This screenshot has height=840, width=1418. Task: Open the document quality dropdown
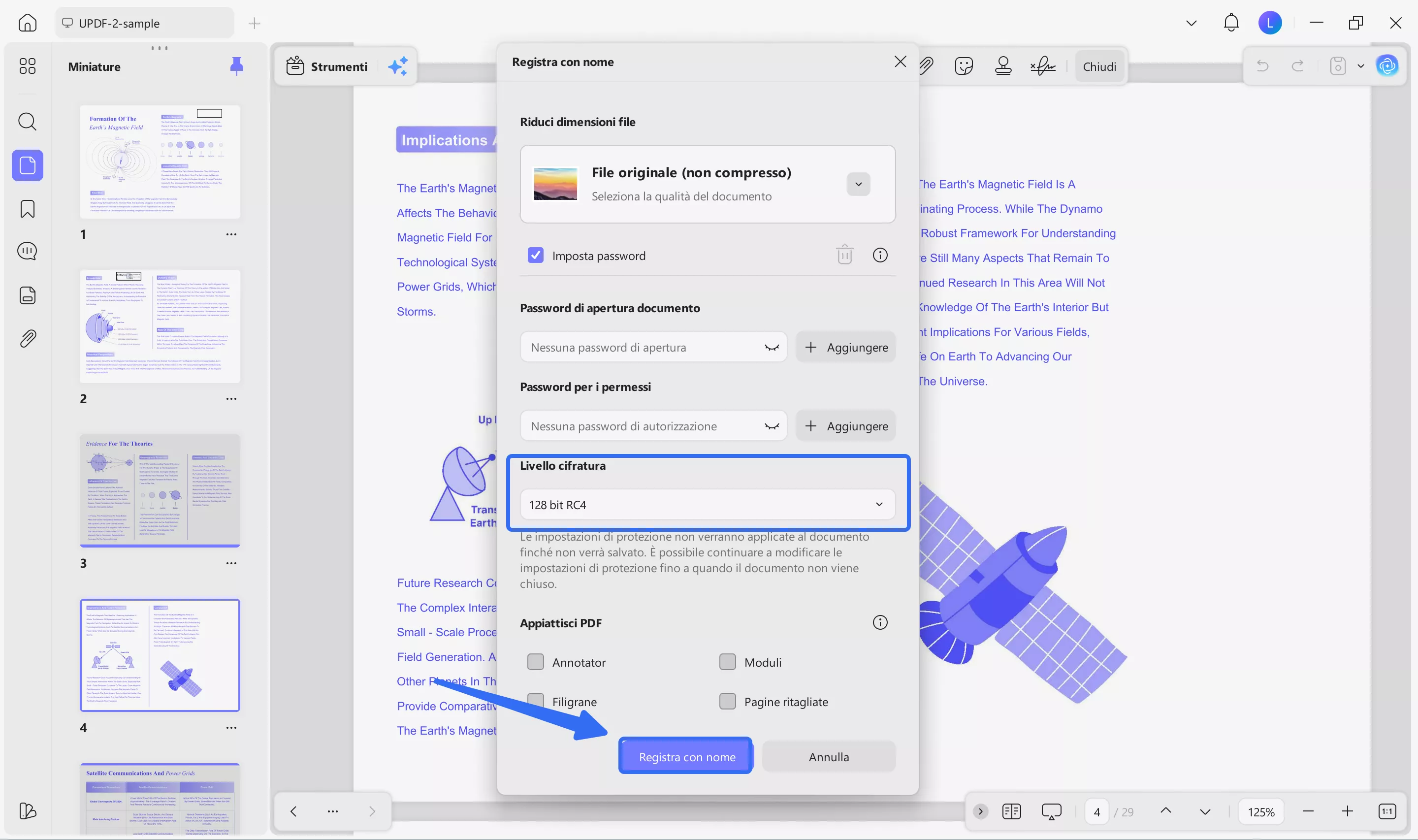tap(858, 184)
